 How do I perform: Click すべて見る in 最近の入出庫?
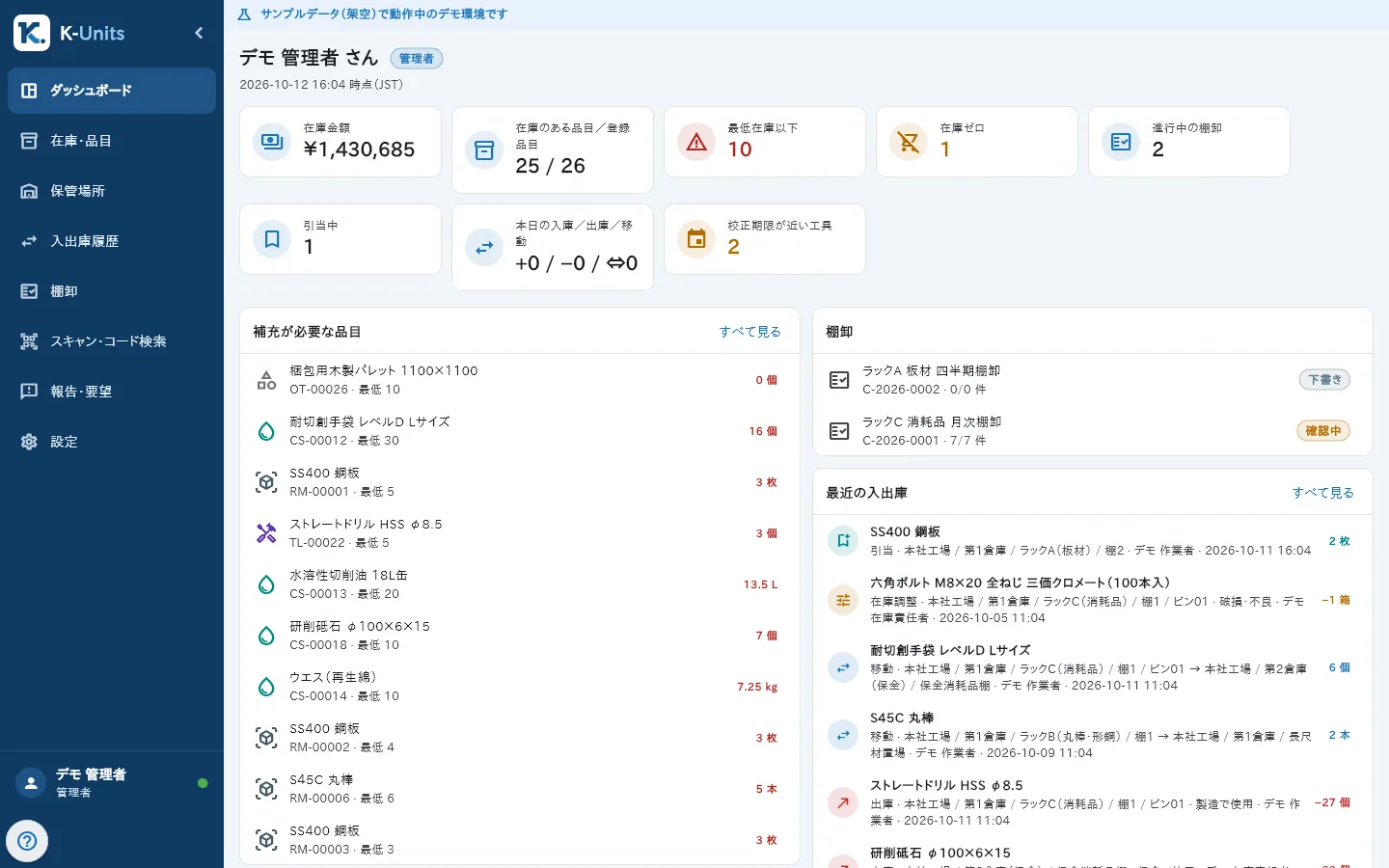point(1323,493)
